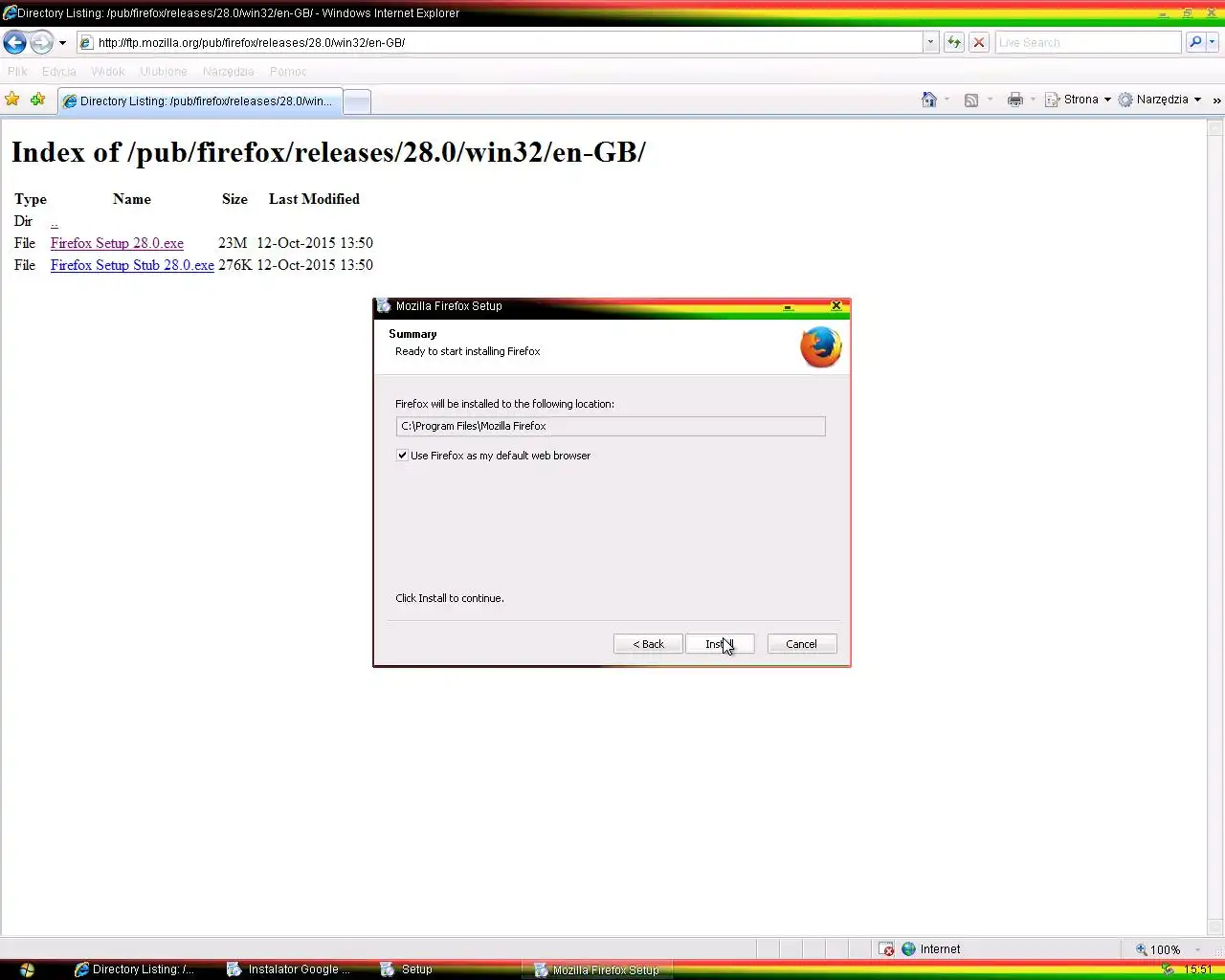The height and width of the screenshot is (980, 1225).
Task: Click the page vertical scrollbar up arrow
Action: [1216, 127]
